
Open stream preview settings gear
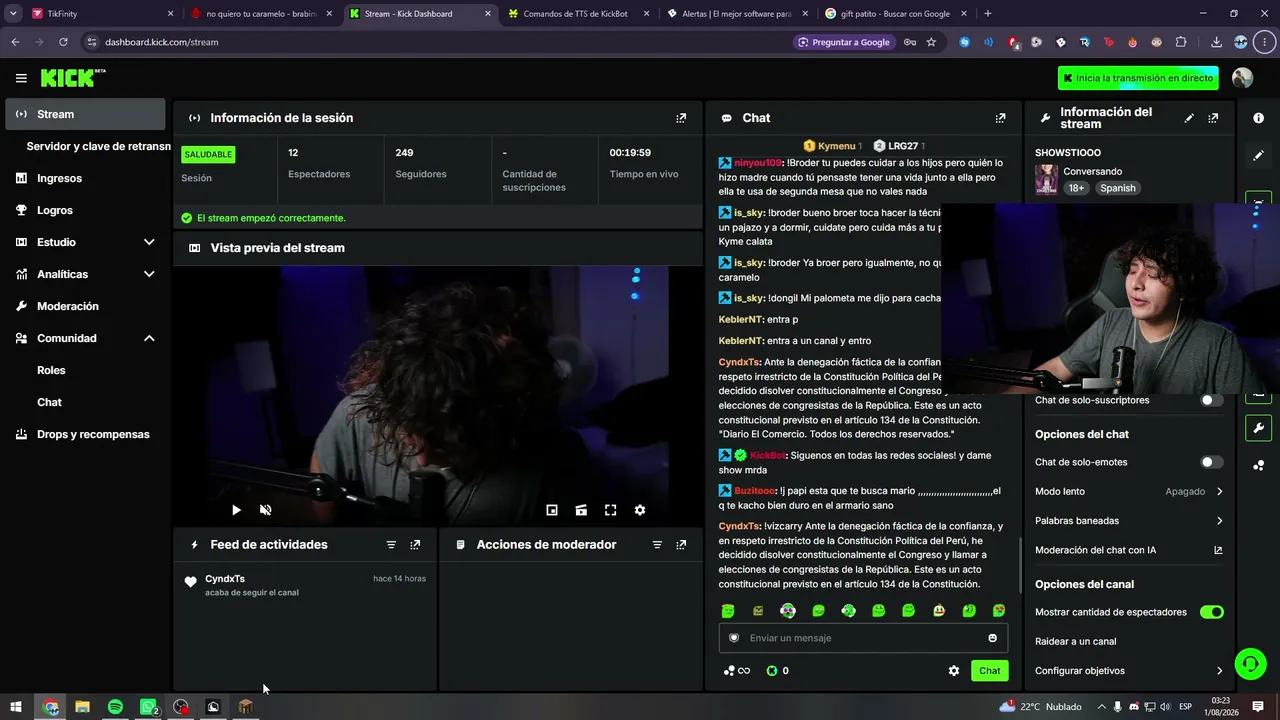(x=640, y=510)
